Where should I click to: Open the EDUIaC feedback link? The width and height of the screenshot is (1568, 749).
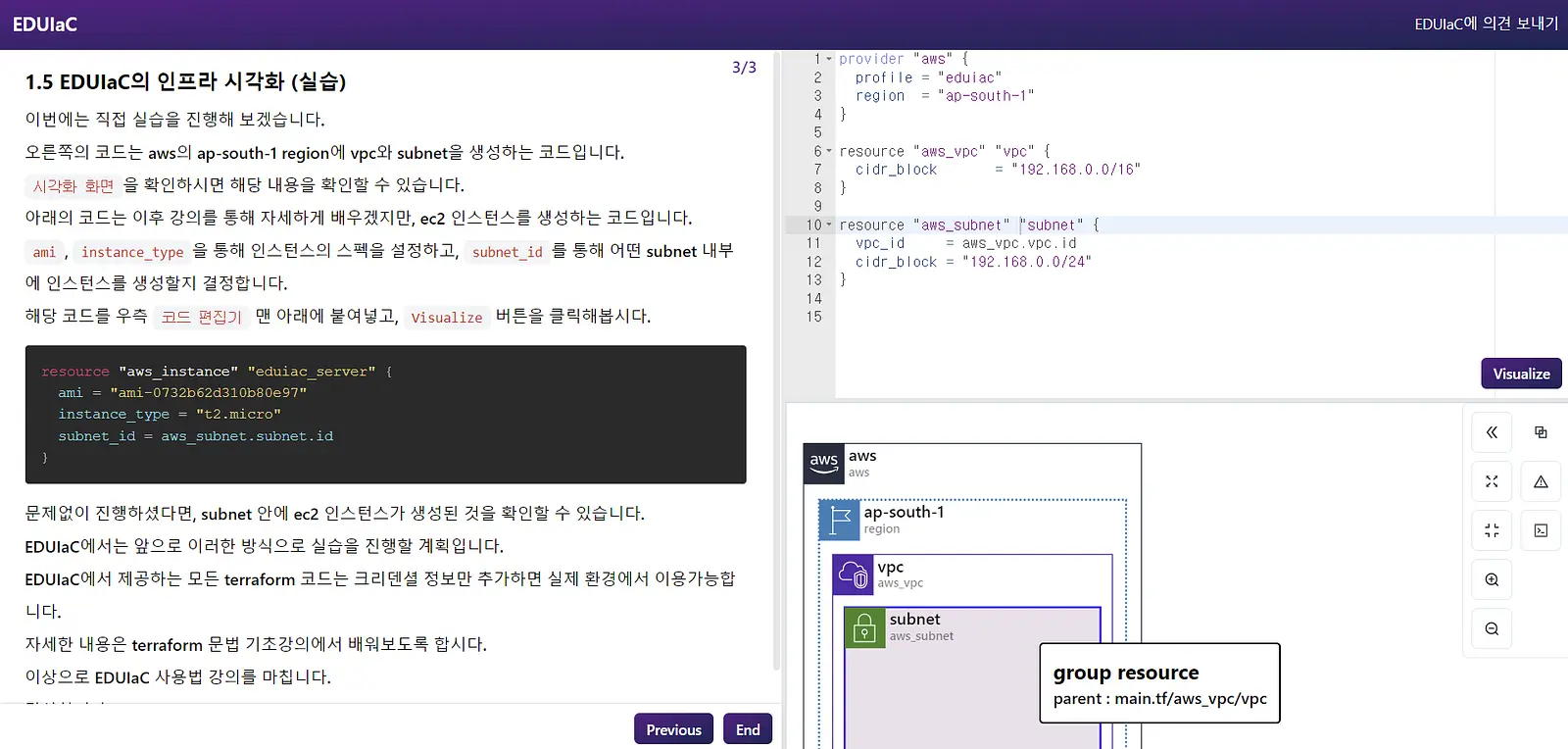pyautogui.click(x=1486, y=24)
